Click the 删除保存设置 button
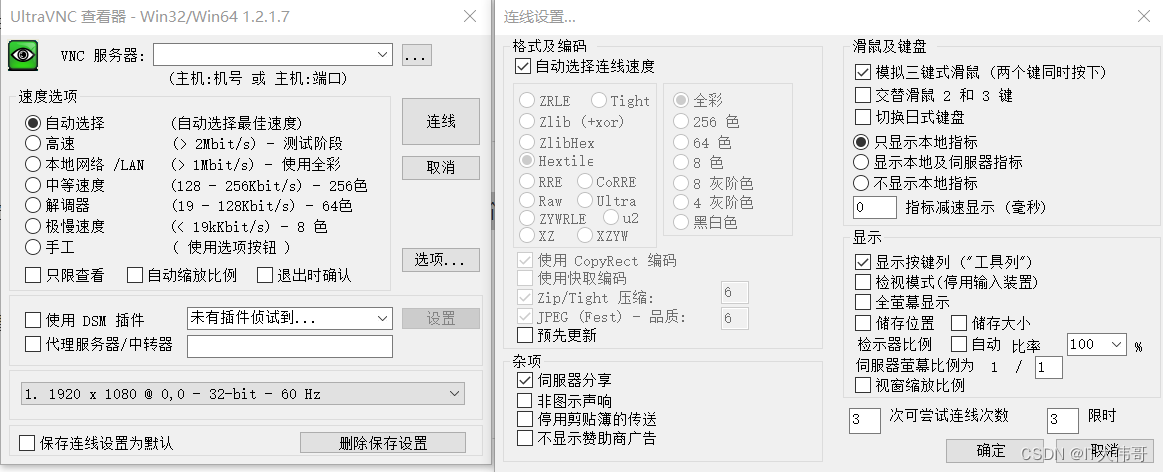 click(x=383, y=443)
